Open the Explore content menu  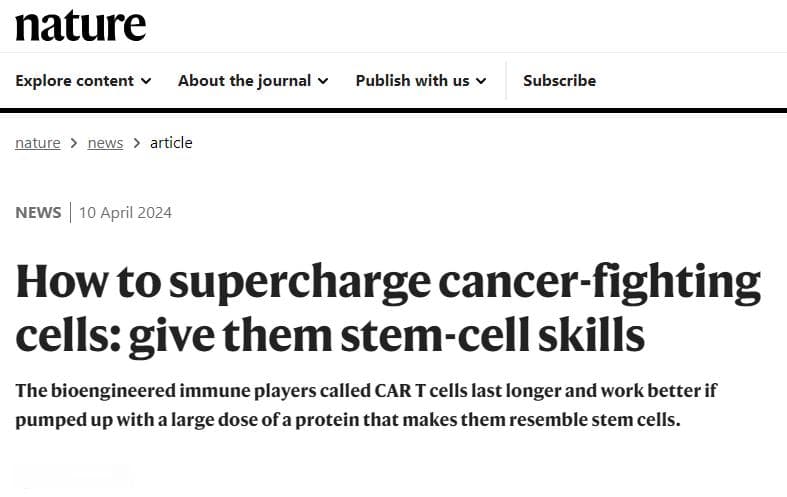[x=83, y=81]
